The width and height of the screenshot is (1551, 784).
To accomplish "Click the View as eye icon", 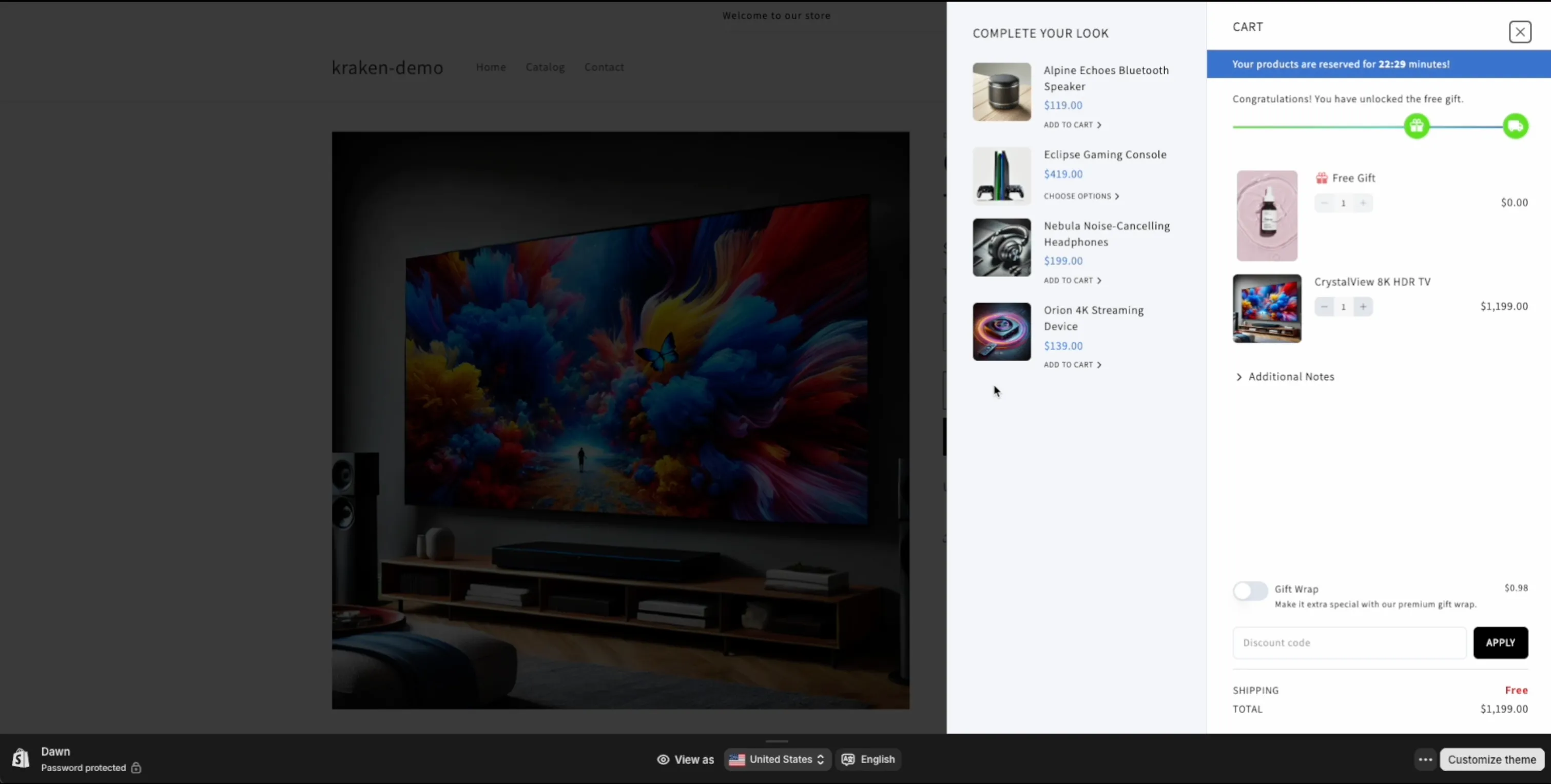I will tap(663, 759).
